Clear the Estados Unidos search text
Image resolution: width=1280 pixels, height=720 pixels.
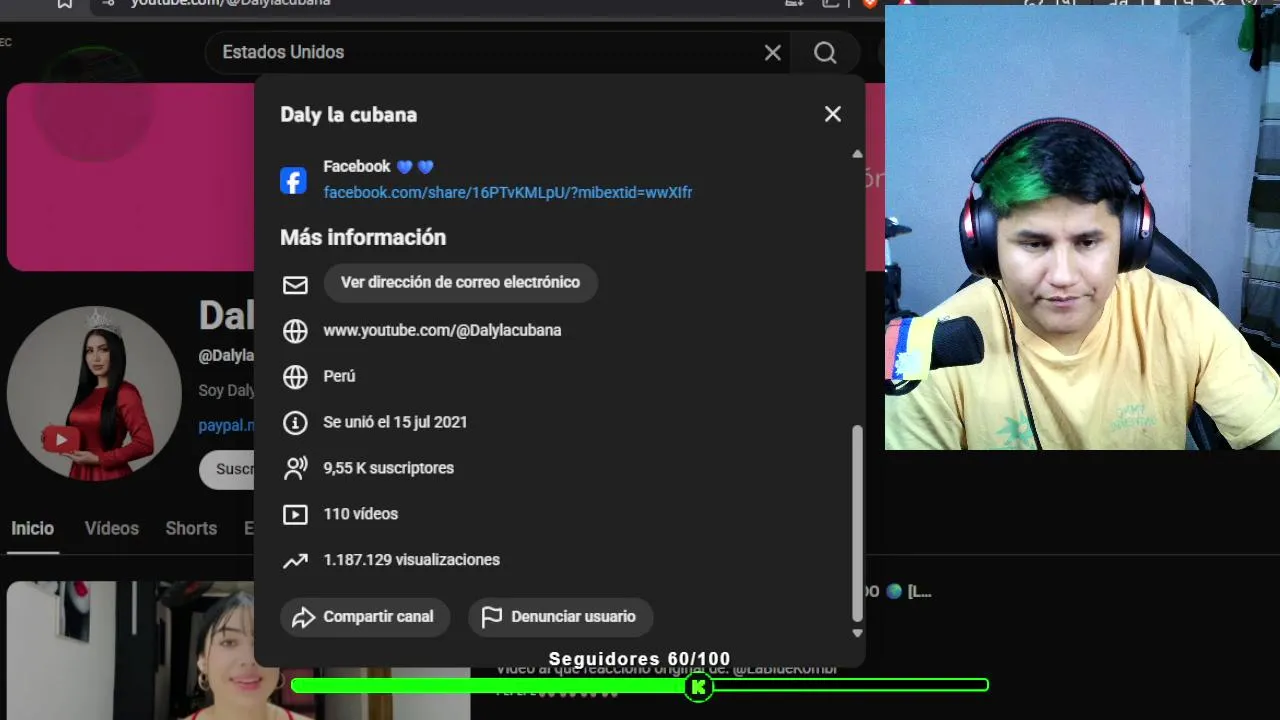pyautogui.click(x=772, y=53)
